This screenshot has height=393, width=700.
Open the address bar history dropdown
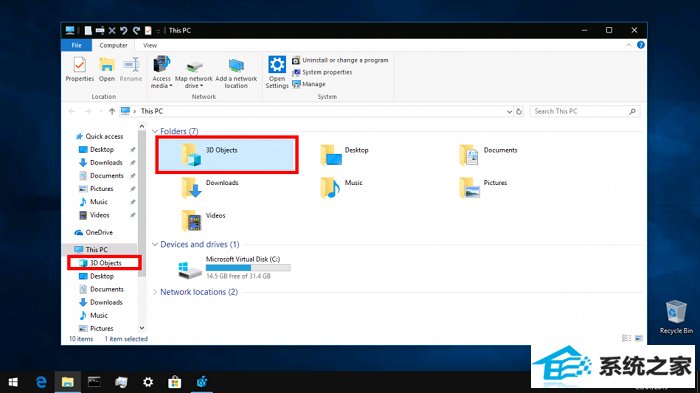(x=509, y=112)
